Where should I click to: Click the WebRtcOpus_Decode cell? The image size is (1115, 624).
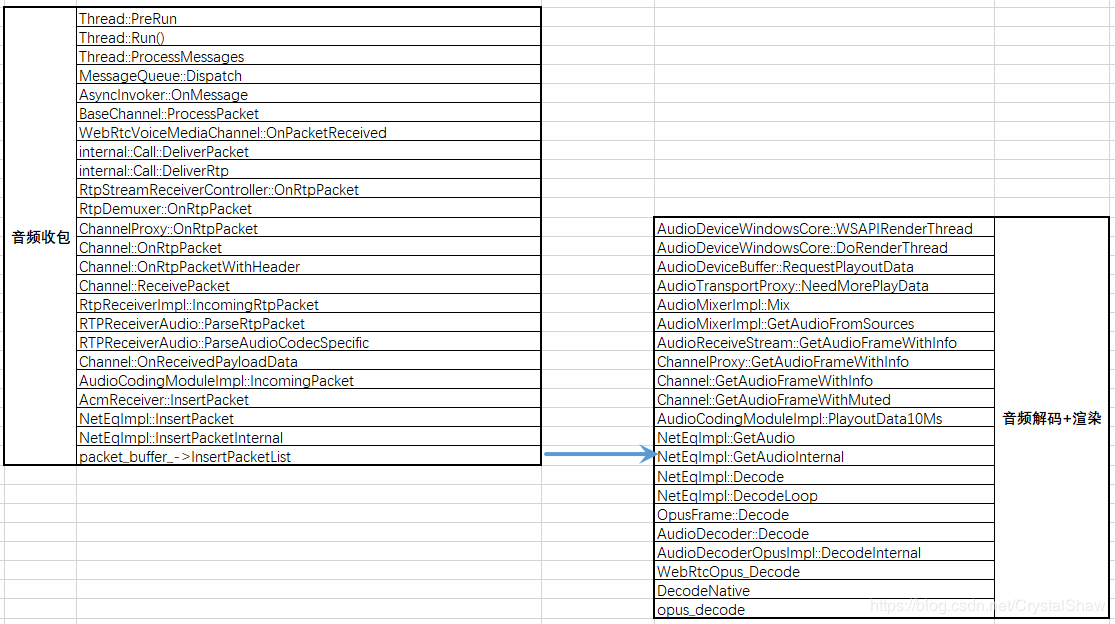[824, 571]
